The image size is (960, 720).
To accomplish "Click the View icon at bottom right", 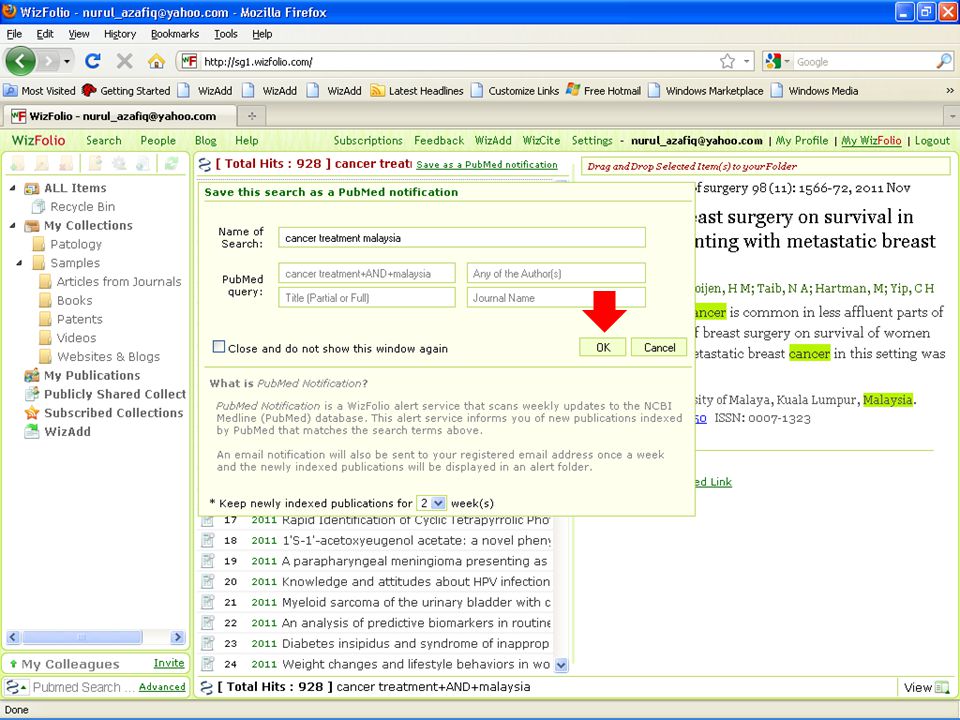I will (x=942, y=688).
